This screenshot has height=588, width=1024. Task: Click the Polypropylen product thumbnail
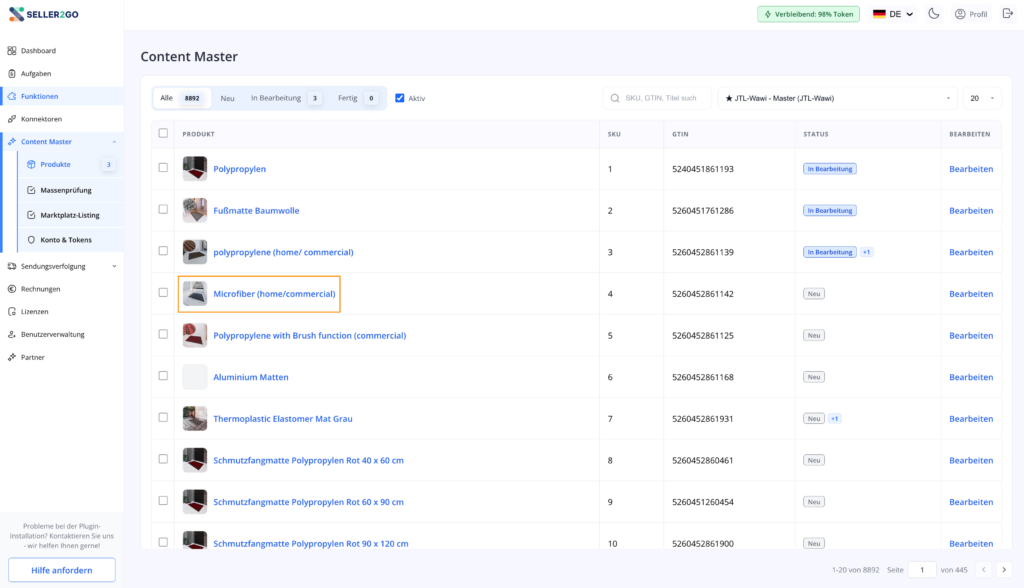point(195,169)
